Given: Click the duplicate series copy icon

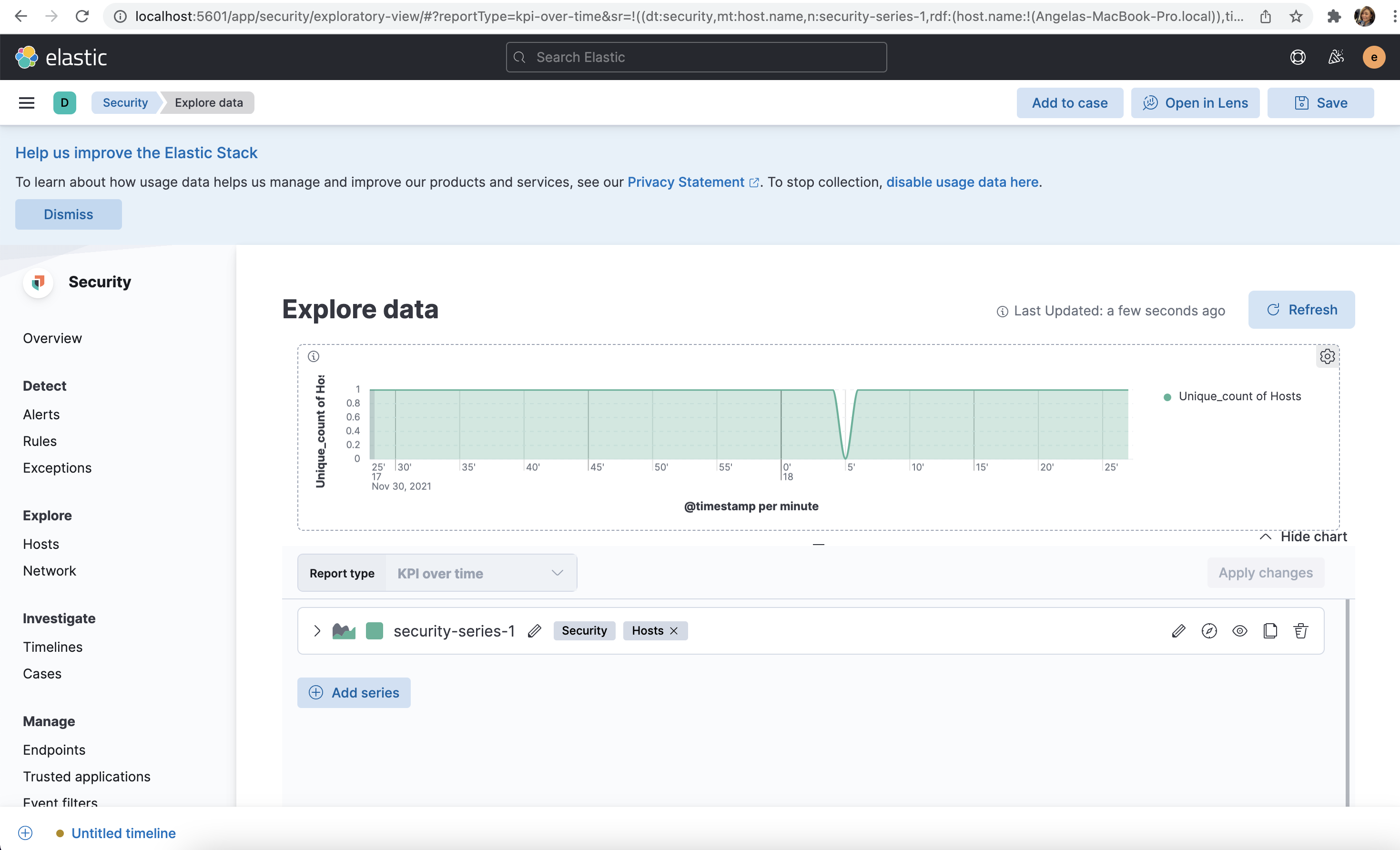Looking at the screenshot, I should pos(1270,631).
